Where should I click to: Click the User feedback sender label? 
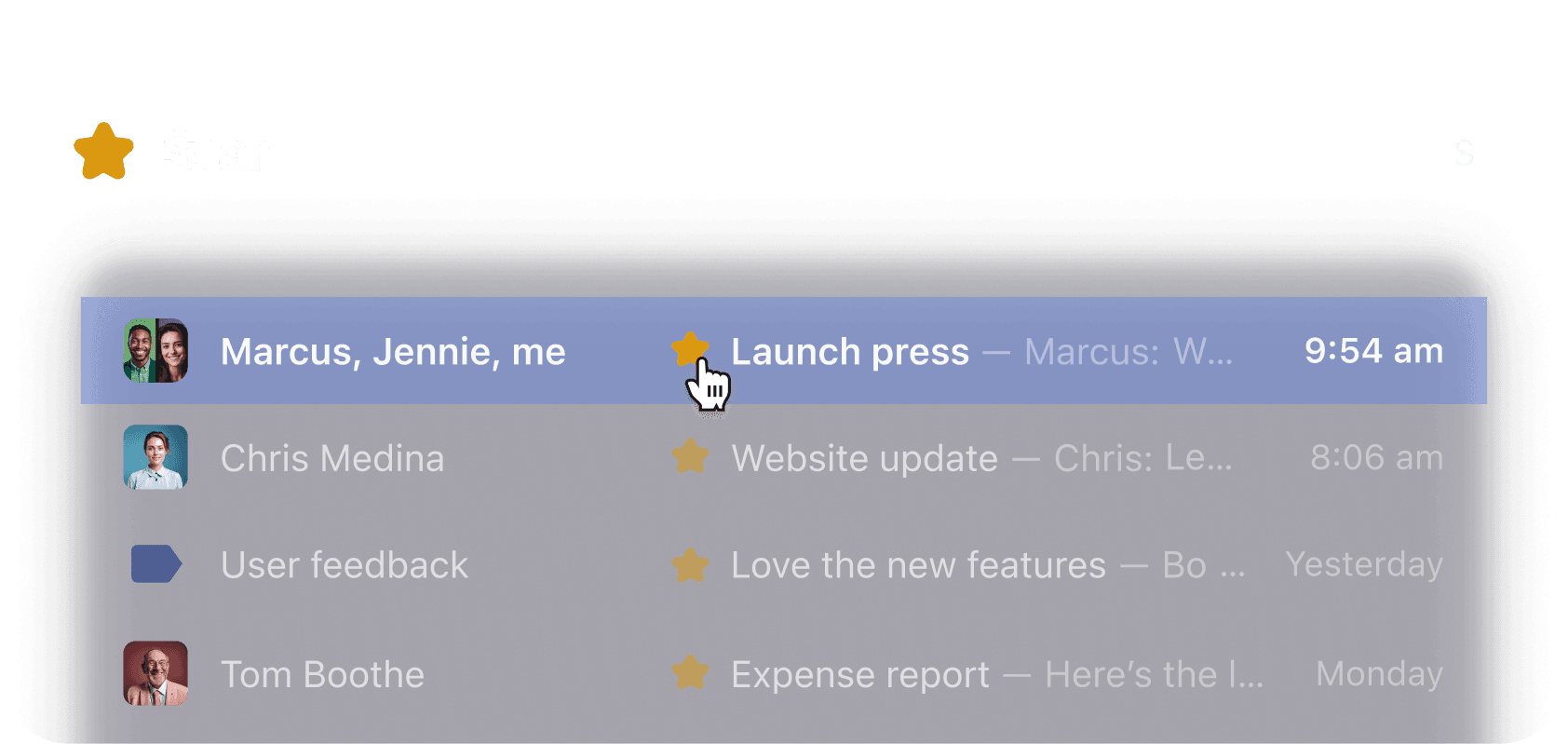tap(345, 565)
